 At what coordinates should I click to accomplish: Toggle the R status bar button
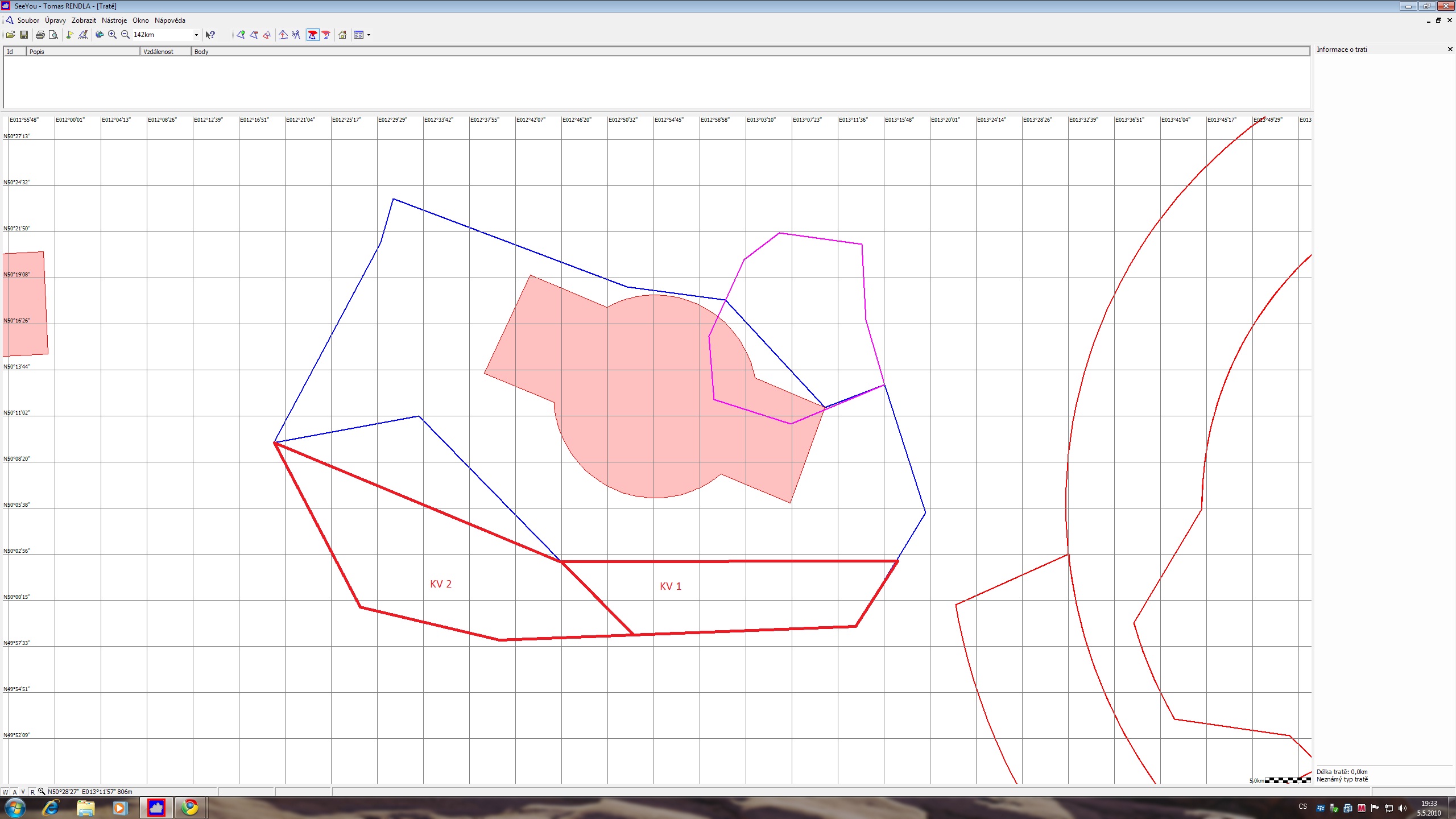click(x=32, y=792)
